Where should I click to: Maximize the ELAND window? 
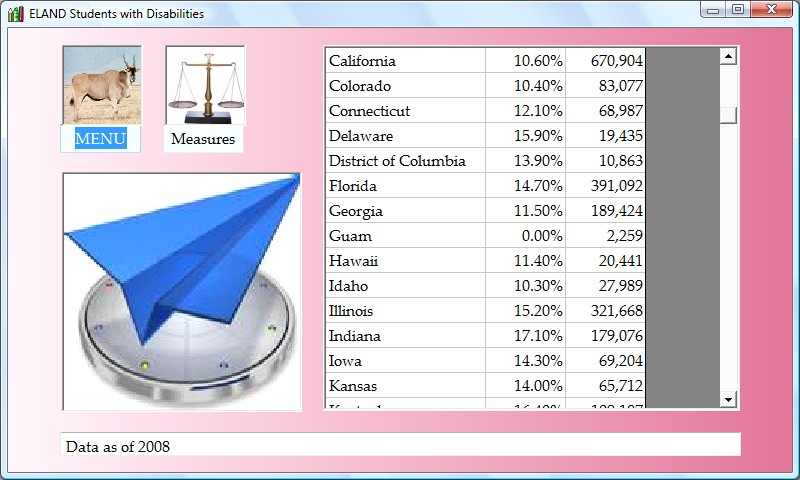coord(738,10)
